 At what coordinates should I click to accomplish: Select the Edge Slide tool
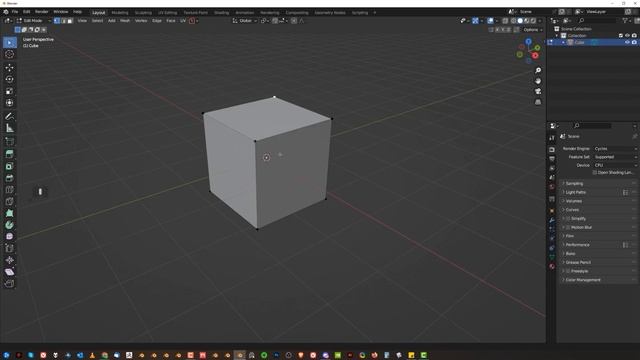[x=10, y=249]
